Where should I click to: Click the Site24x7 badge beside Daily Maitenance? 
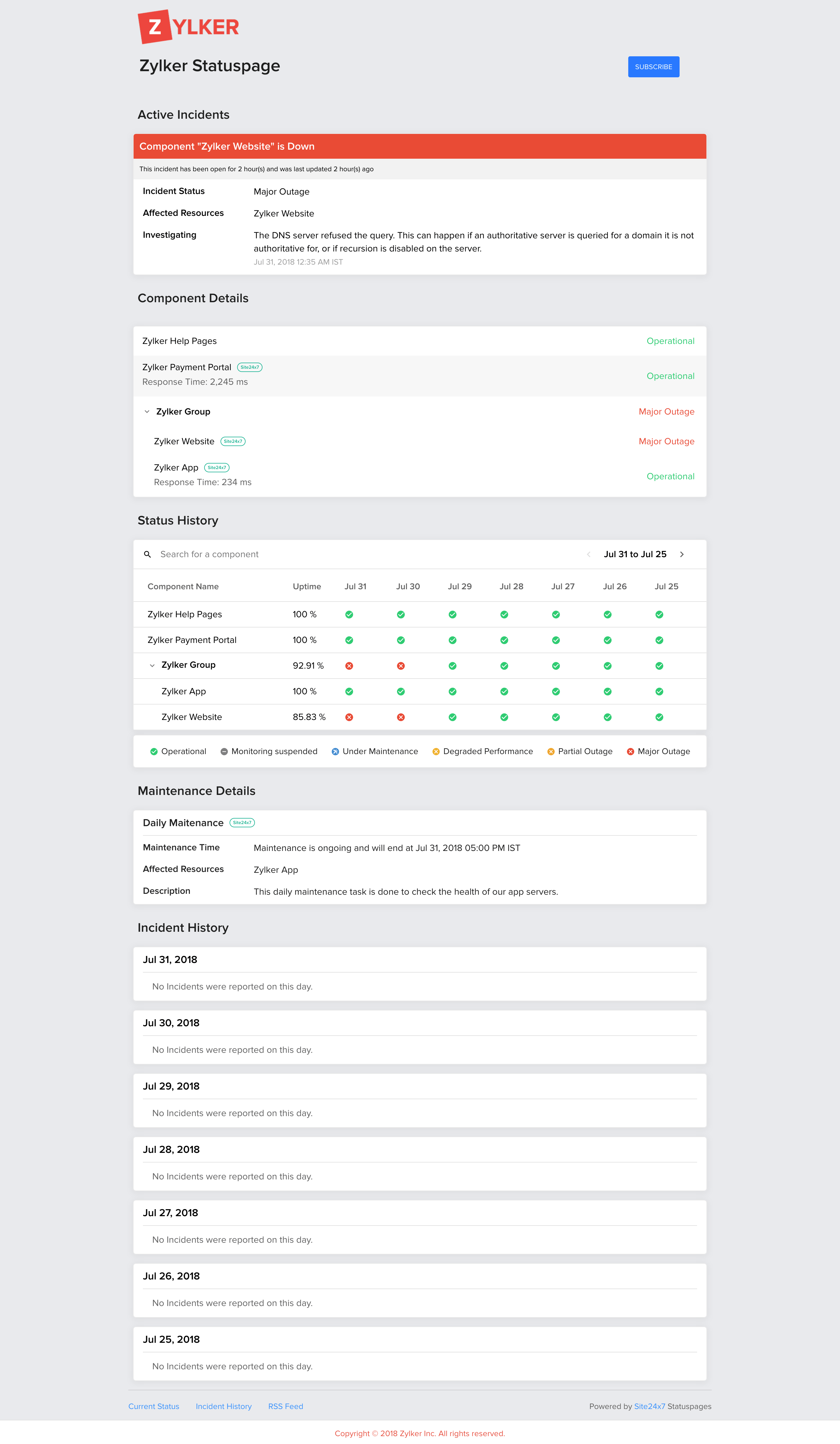[242, 823]
